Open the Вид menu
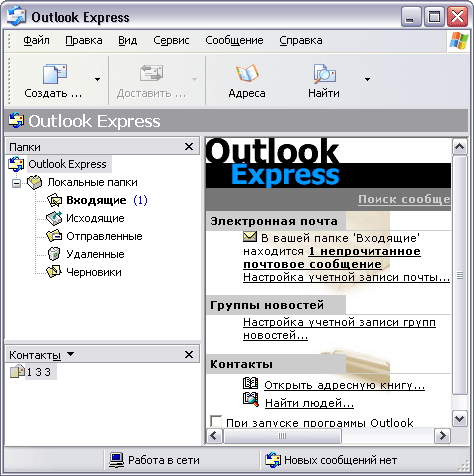 coord(128,40)
